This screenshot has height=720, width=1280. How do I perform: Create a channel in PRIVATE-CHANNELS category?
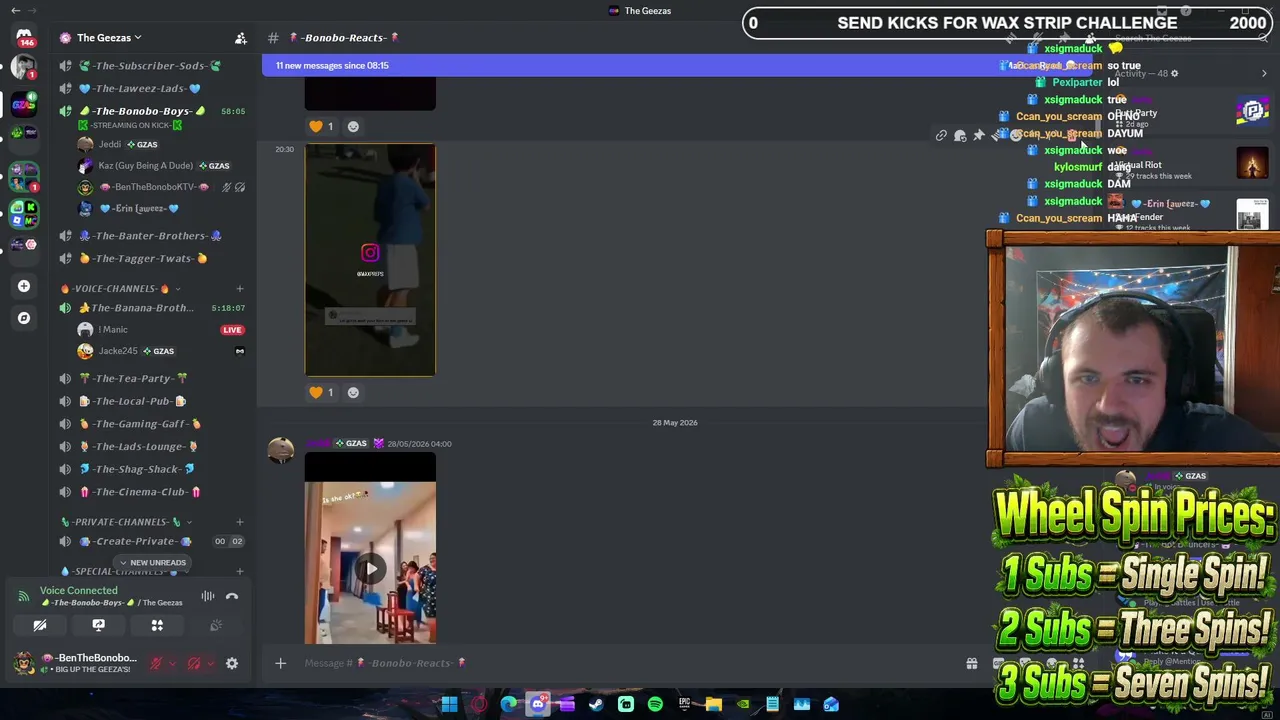[x=239, y=521]
